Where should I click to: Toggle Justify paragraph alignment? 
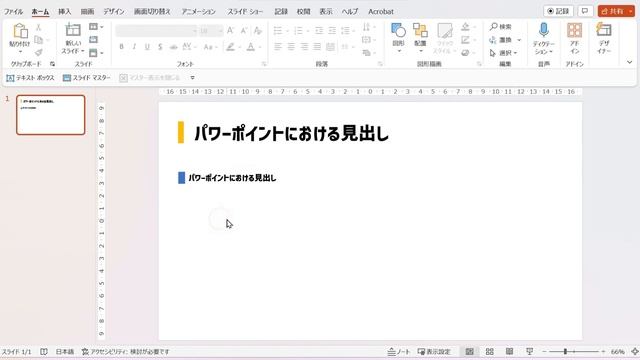(x=317, y=47)
